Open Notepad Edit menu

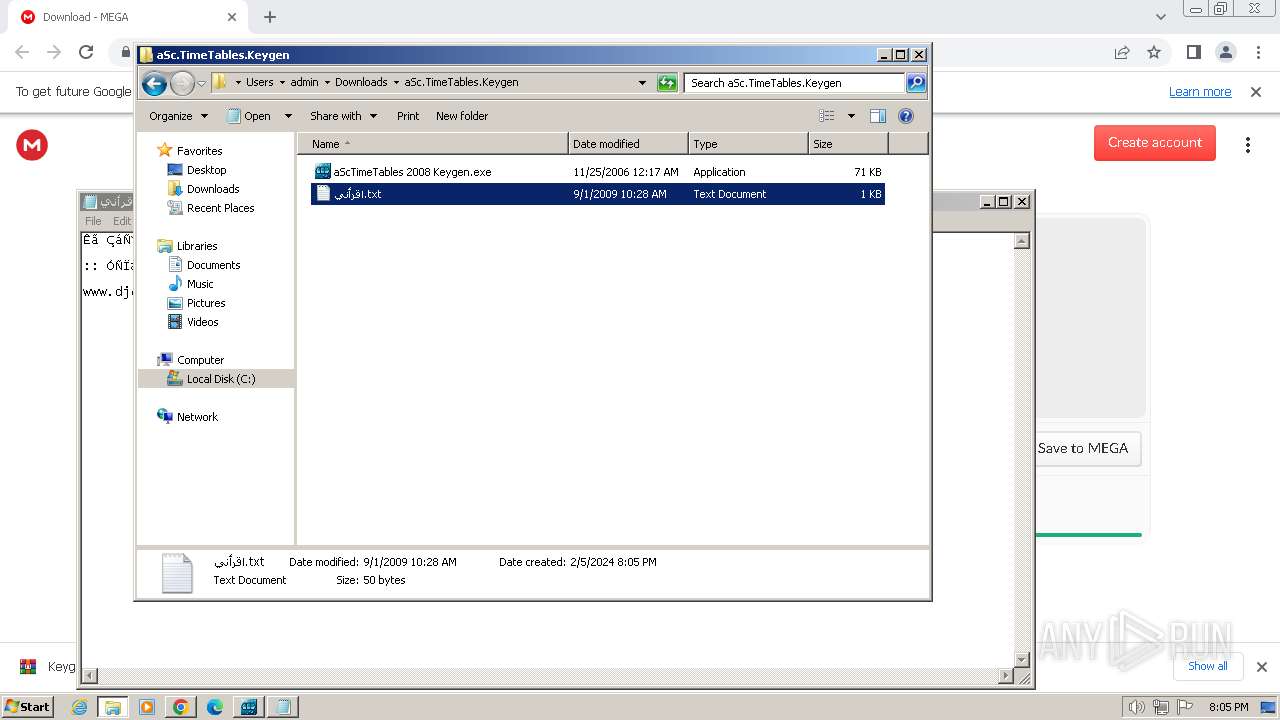click(x=122, y=221)
